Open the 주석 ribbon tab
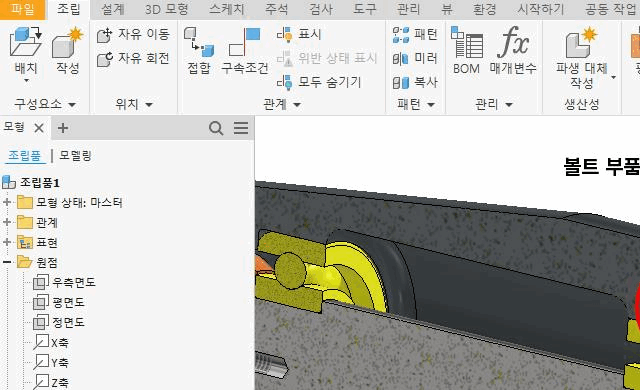The width and height of the screenshot is (640, 390). pos(277,9)
